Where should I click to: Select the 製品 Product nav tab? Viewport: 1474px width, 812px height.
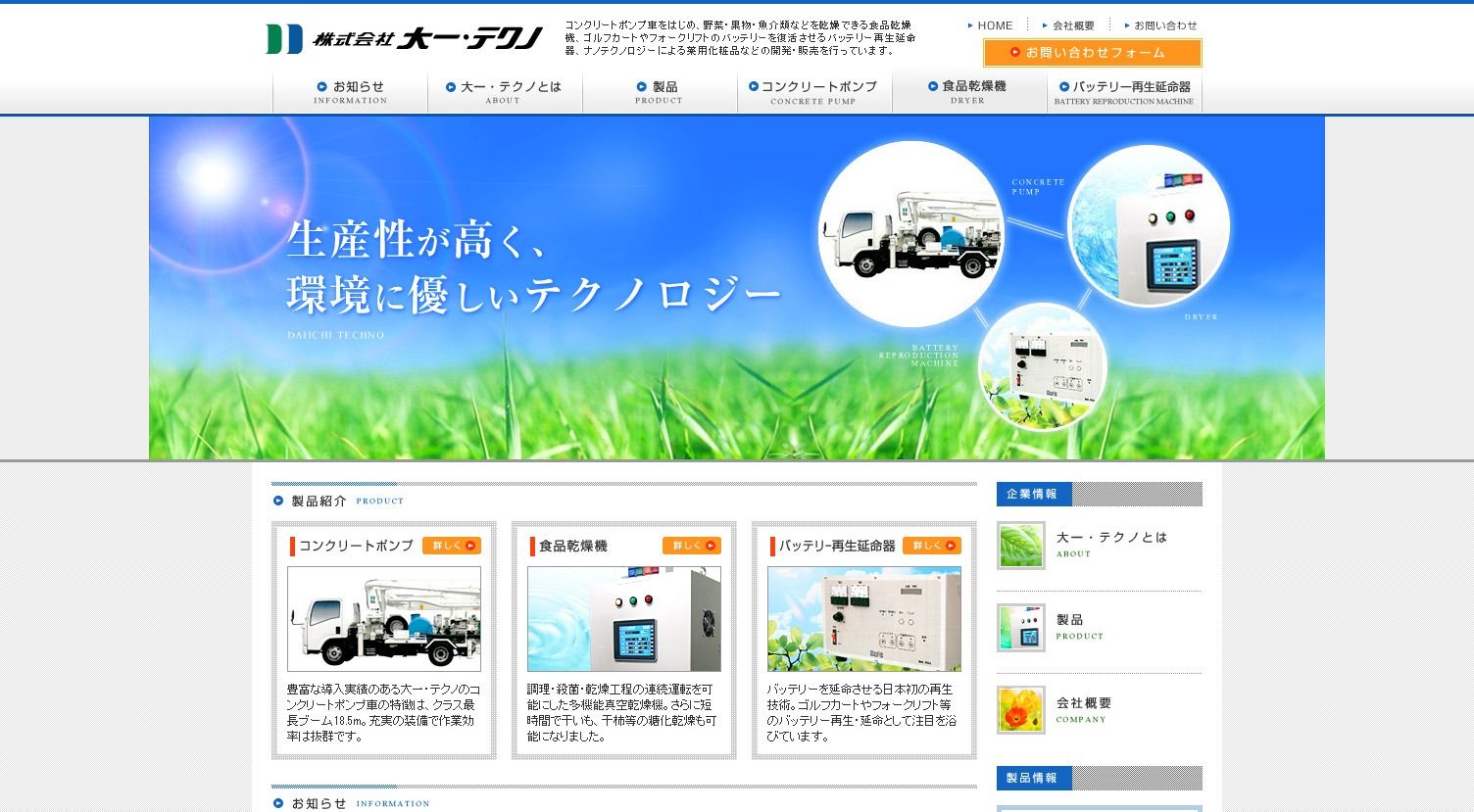660,92
